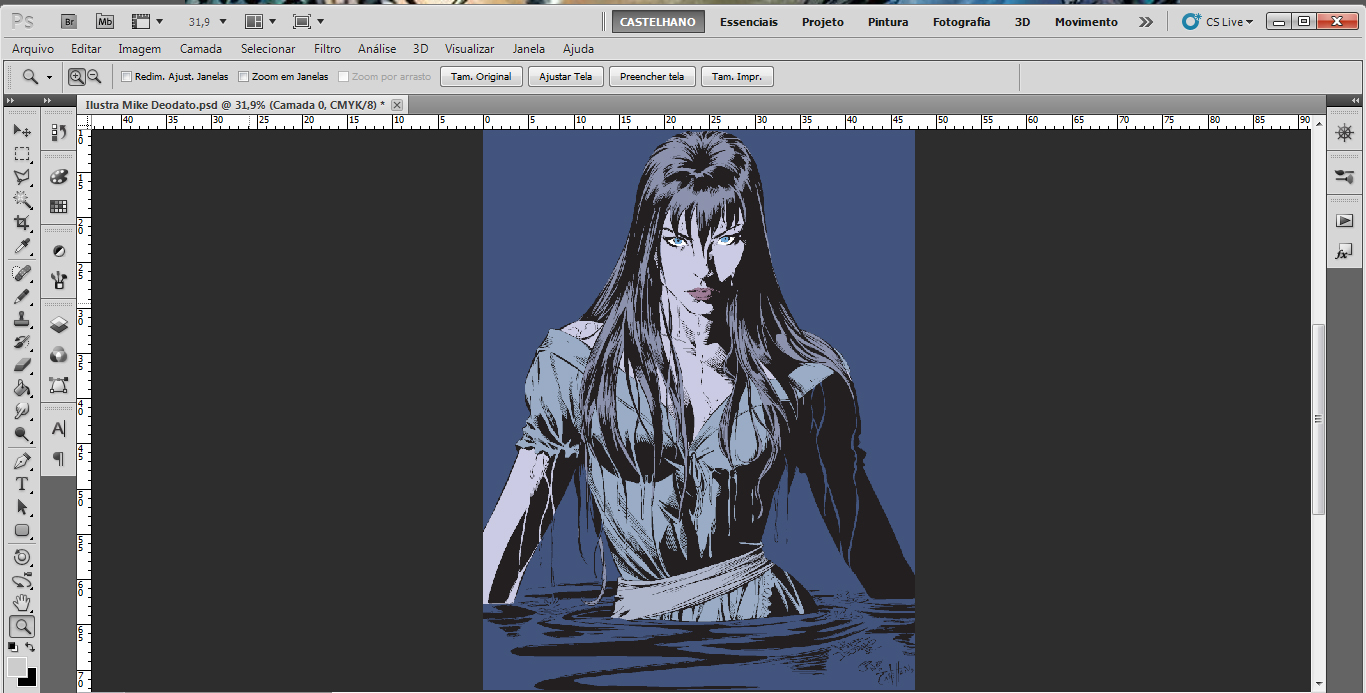The image size is (1366, 693).
Task: Choose Zoom Out magnifier mode
Action: 94,76
